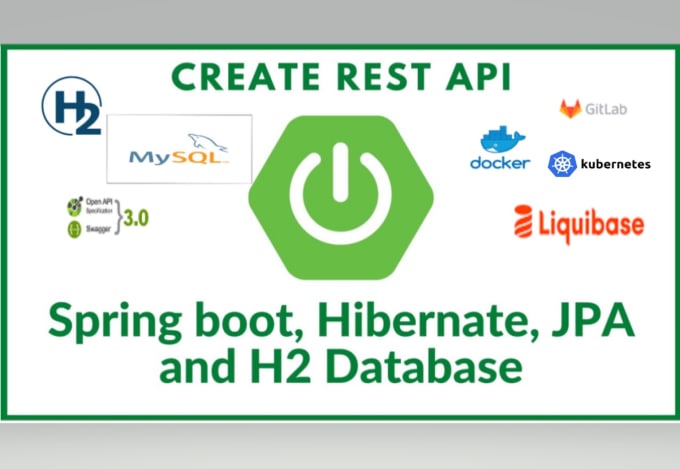
Task: Click the MySQL logo box
Action: tap(179, 149)
